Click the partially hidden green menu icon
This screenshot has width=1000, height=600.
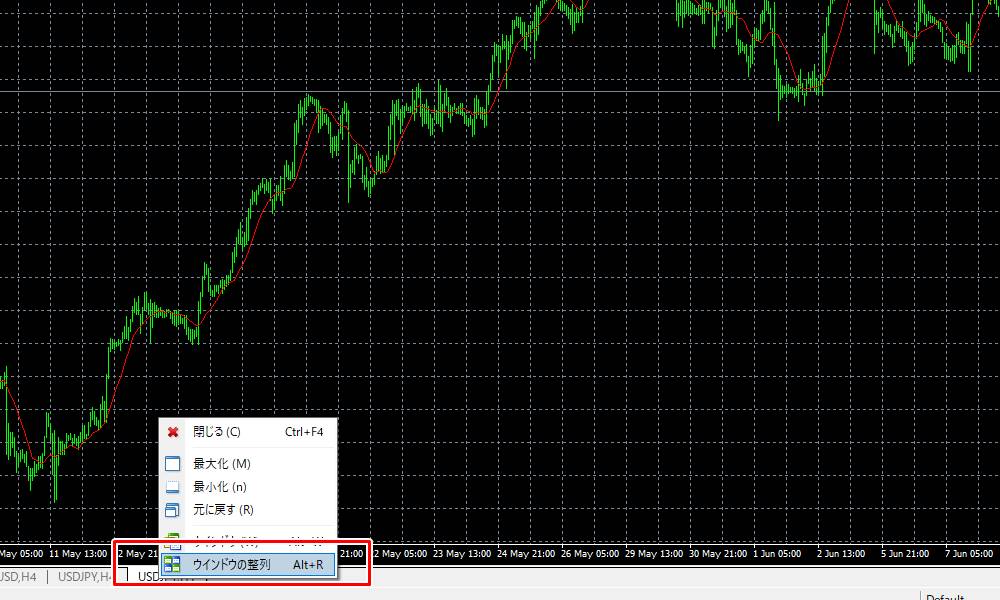click(x=172, y=542)
